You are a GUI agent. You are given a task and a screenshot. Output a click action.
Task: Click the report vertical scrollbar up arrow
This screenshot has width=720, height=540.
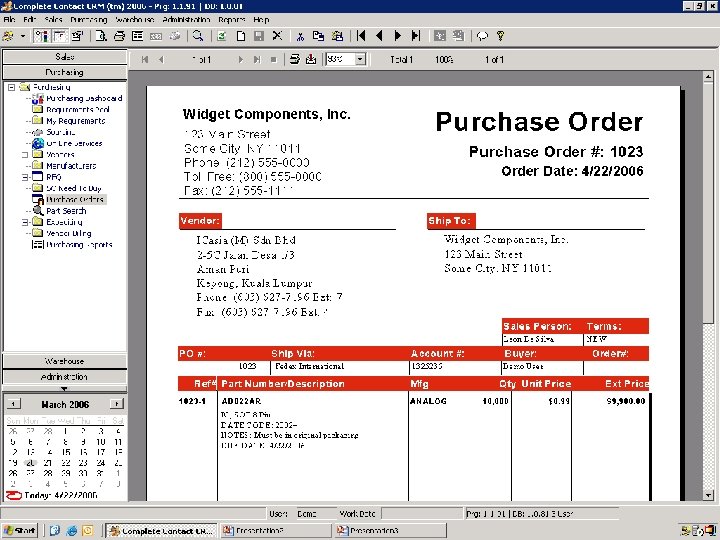click(x=708, y=77)
